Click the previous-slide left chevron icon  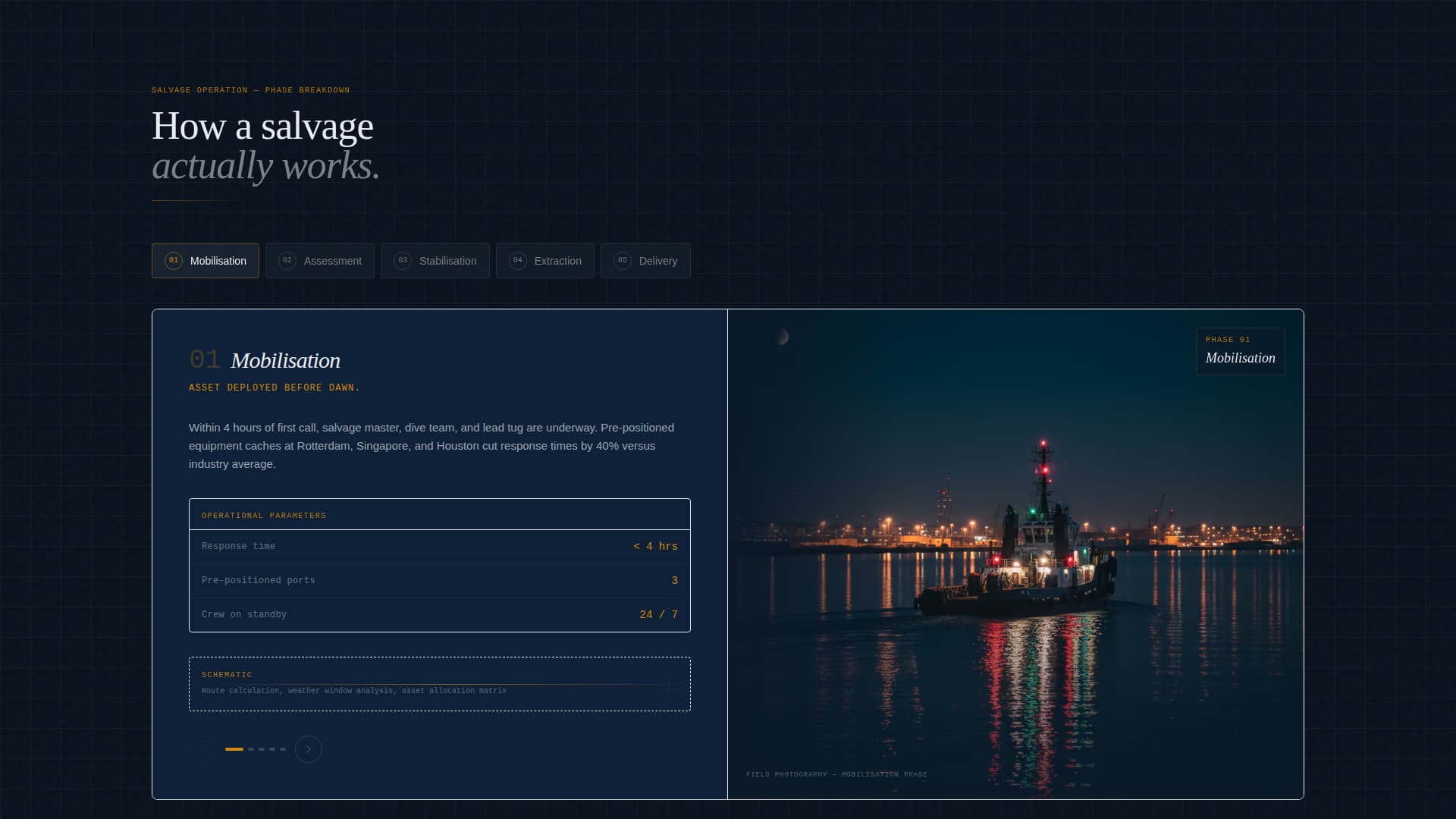[x=202, y=749]
